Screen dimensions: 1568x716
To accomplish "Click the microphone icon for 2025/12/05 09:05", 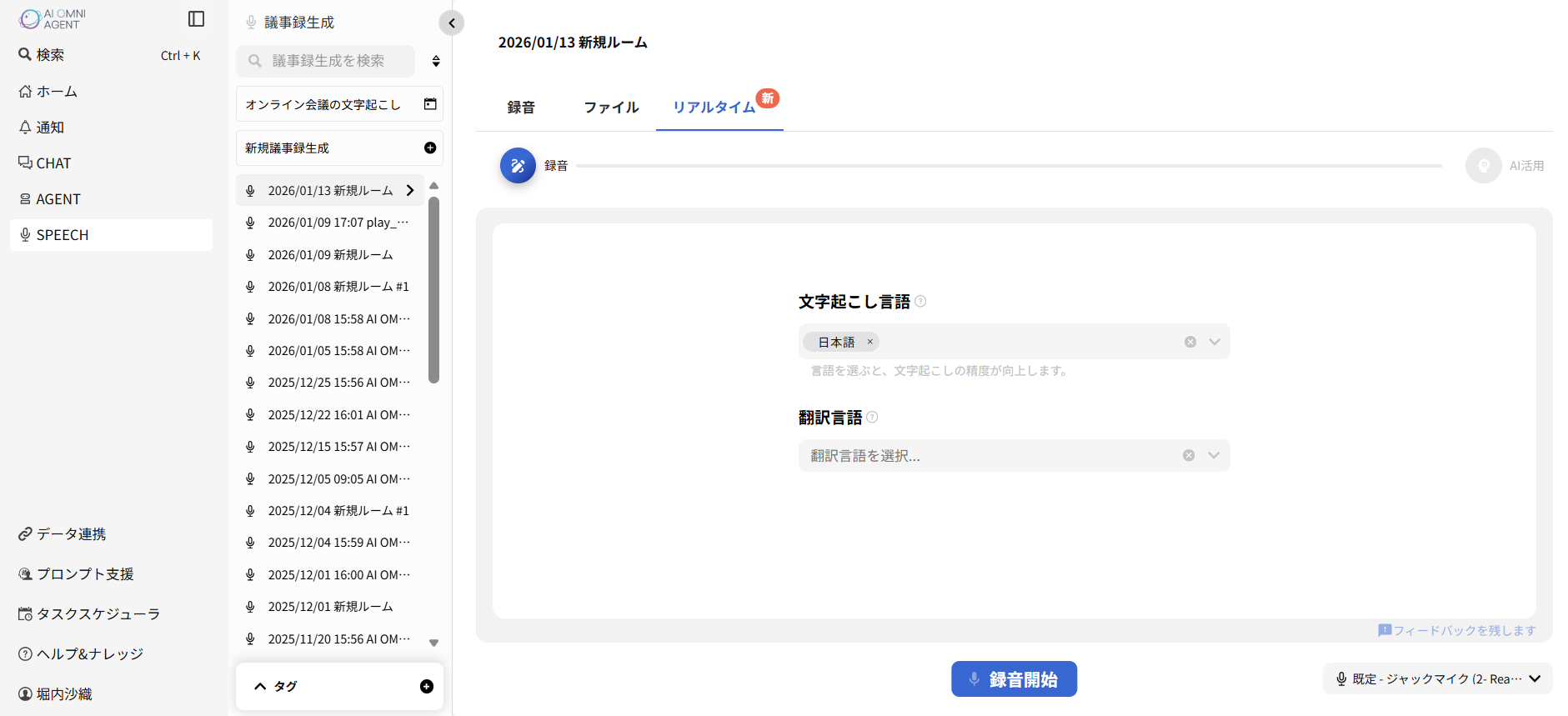I will pyautogui.click(x=250, y=478).
